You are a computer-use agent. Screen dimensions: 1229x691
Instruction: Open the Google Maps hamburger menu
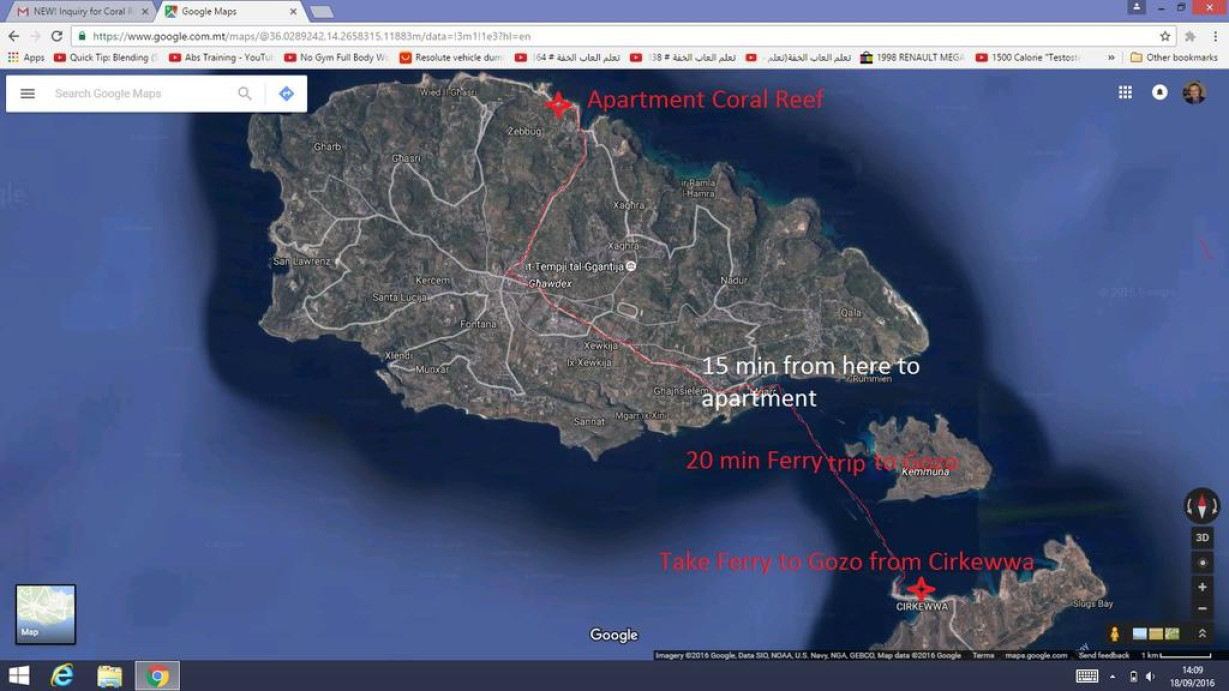pyautogui.click(x=28, y=94)
